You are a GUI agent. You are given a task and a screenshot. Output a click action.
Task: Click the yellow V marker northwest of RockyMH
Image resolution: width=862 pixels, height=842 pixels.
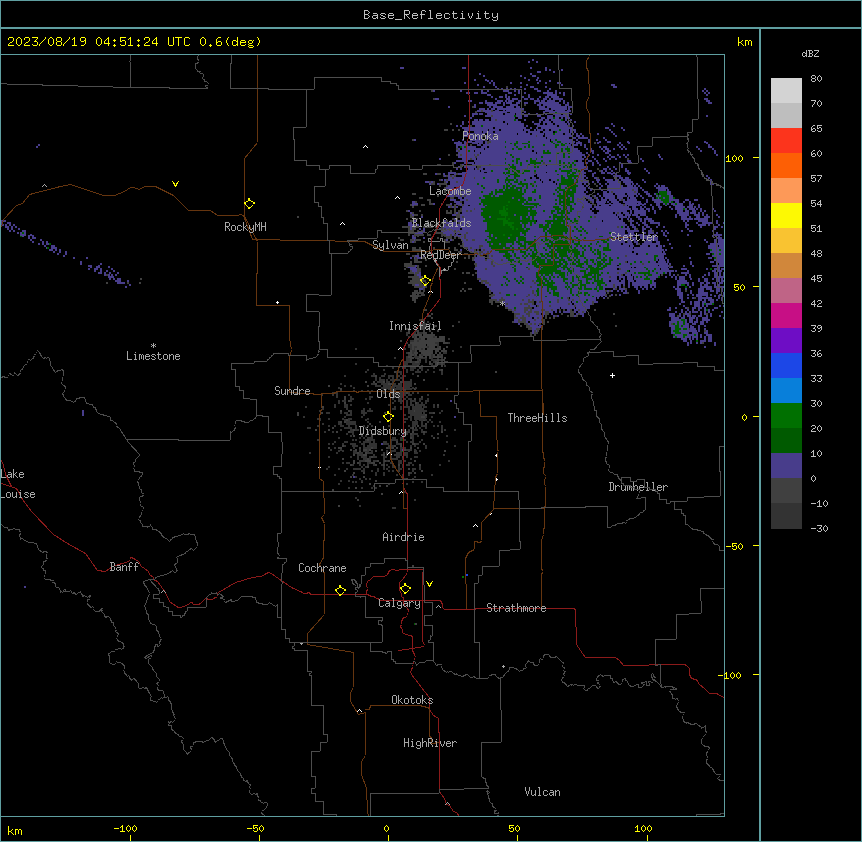[x=175, y=184]
